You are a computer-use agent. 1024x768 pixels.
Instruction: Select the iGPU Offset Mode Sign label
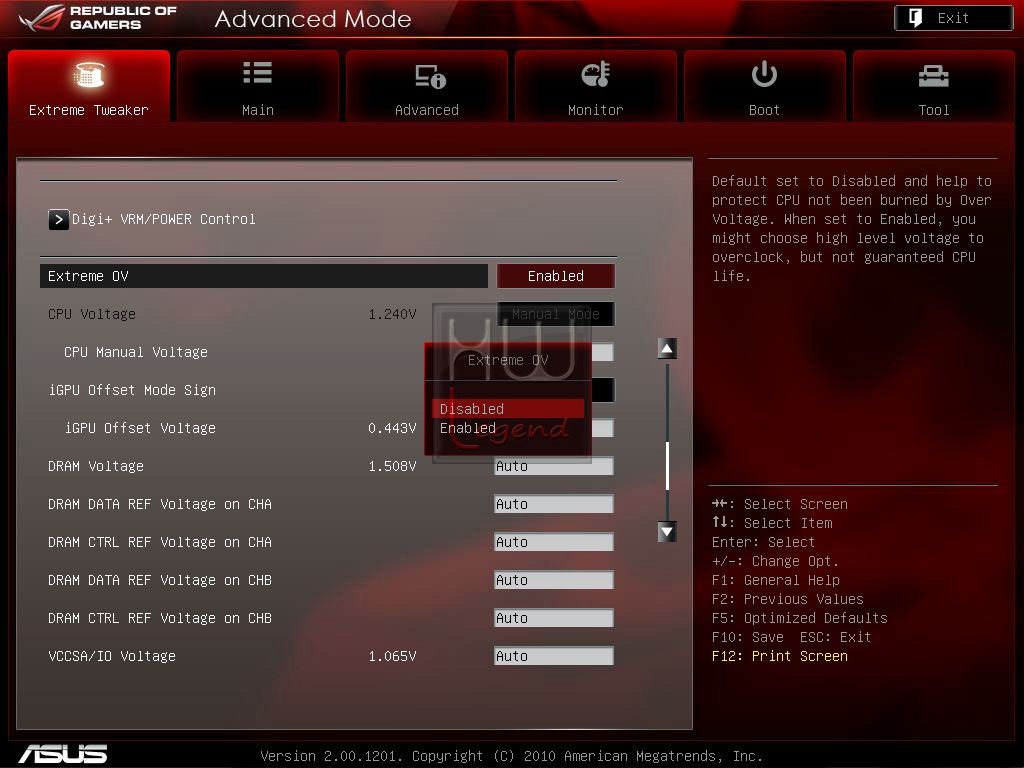pos(132,390)
